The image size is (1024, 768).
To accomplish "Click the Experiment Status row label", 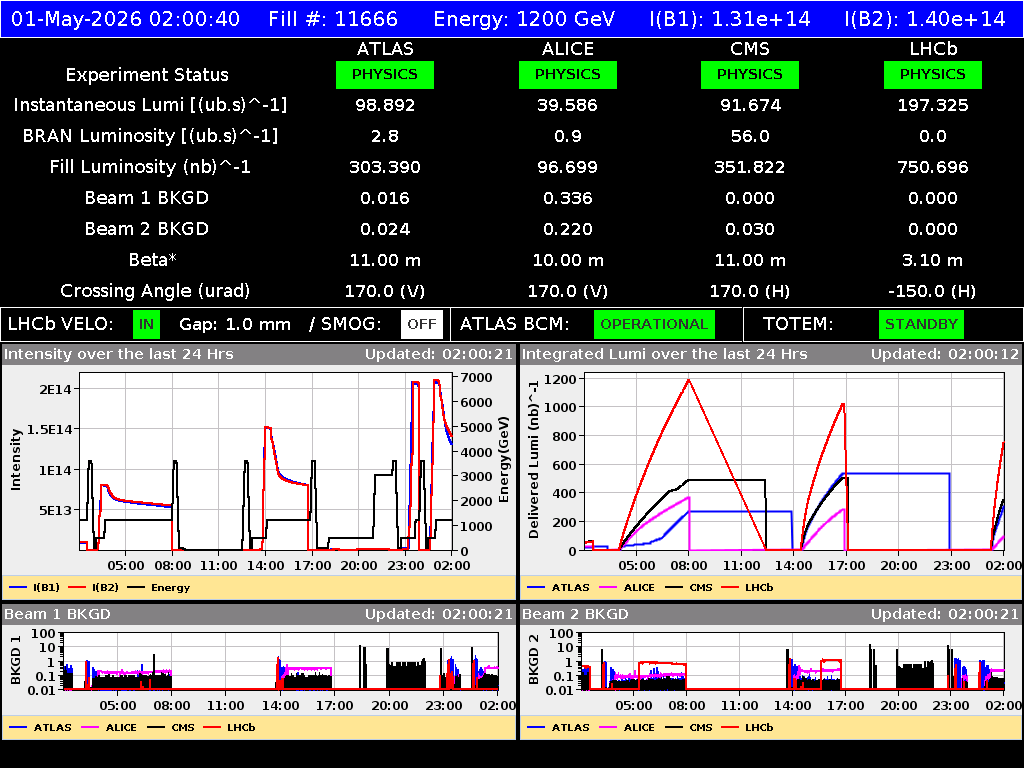I will coord(147,75).
